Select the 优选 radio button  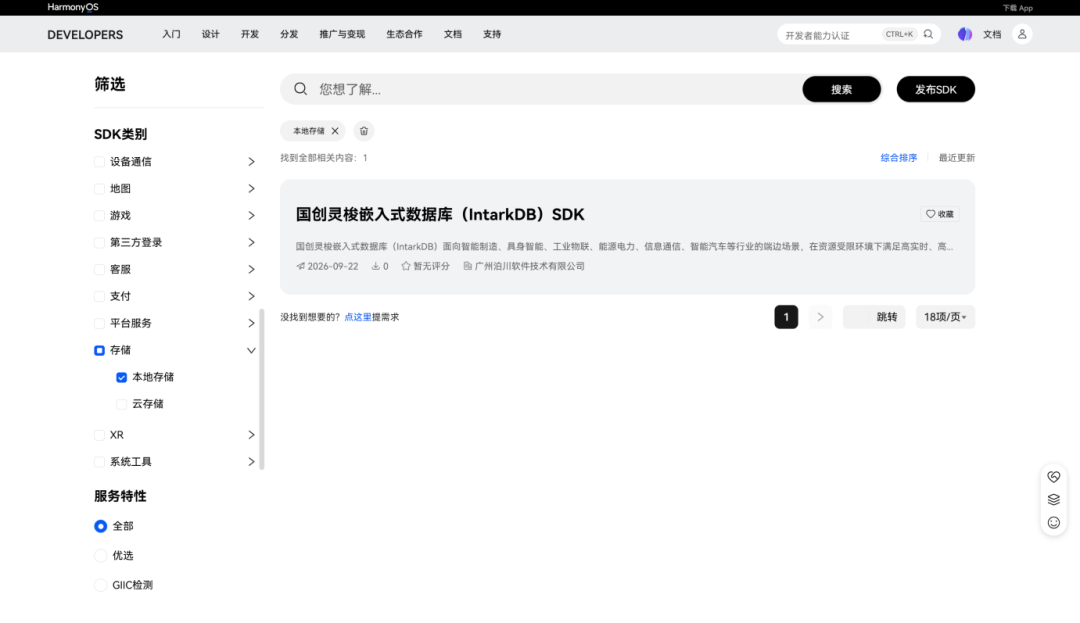tap(101, 556)
